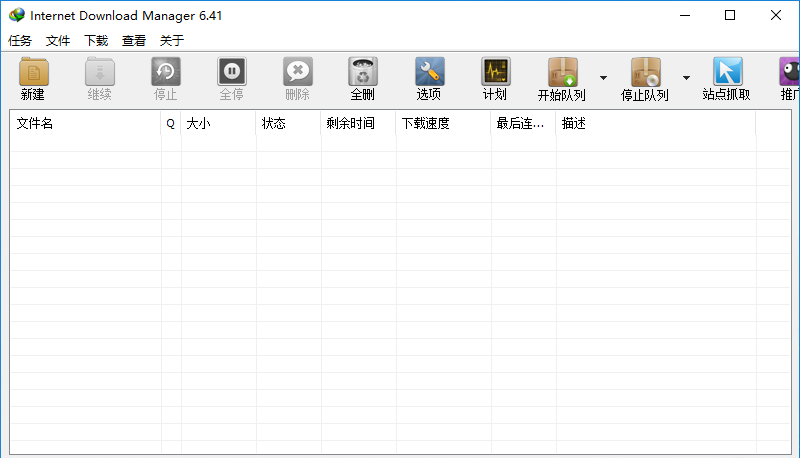Open 选项 (Options) wrench icon
Image resolution: width=800 pixels, height=458 pixels.
429,72
